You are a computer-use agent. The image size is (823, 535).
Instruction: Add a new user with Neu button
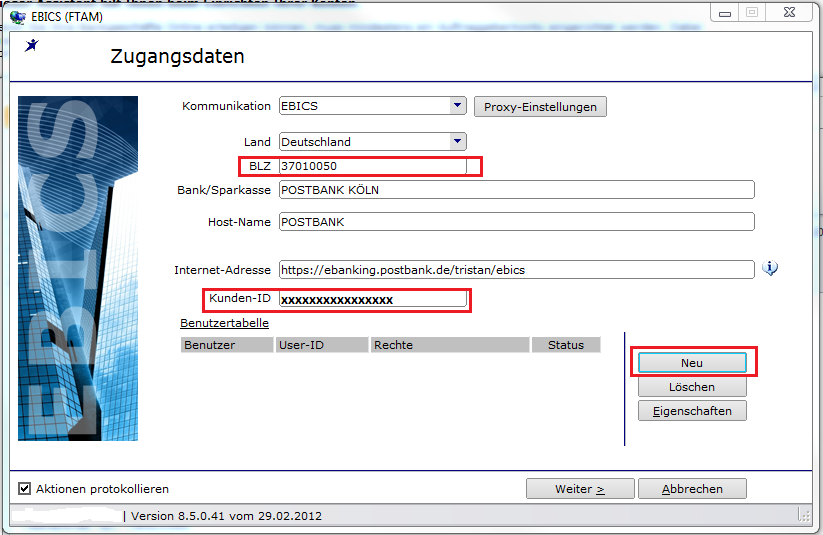click(x=692, y=363)
